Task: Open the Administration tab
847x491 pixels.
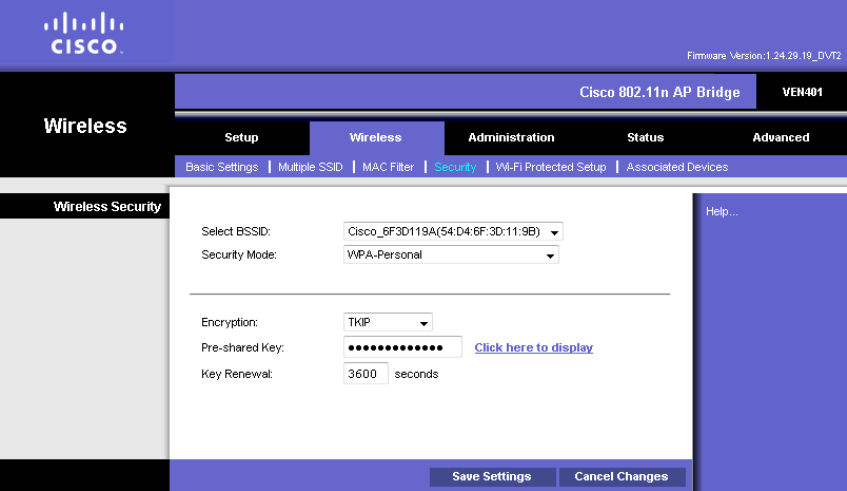Action: [x=511, y=137]
